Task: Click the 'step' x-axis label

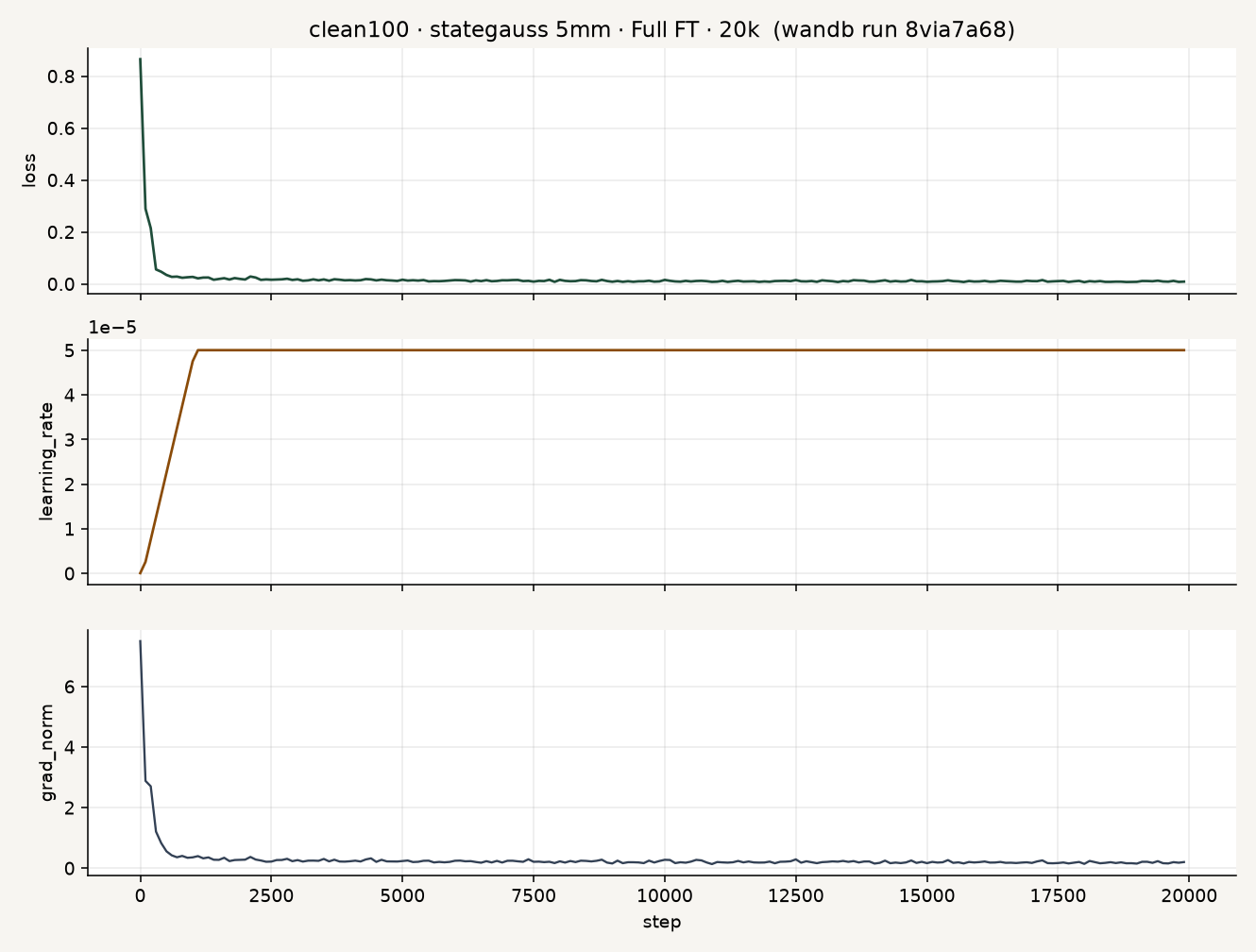Action: click(x=661, y=922)
